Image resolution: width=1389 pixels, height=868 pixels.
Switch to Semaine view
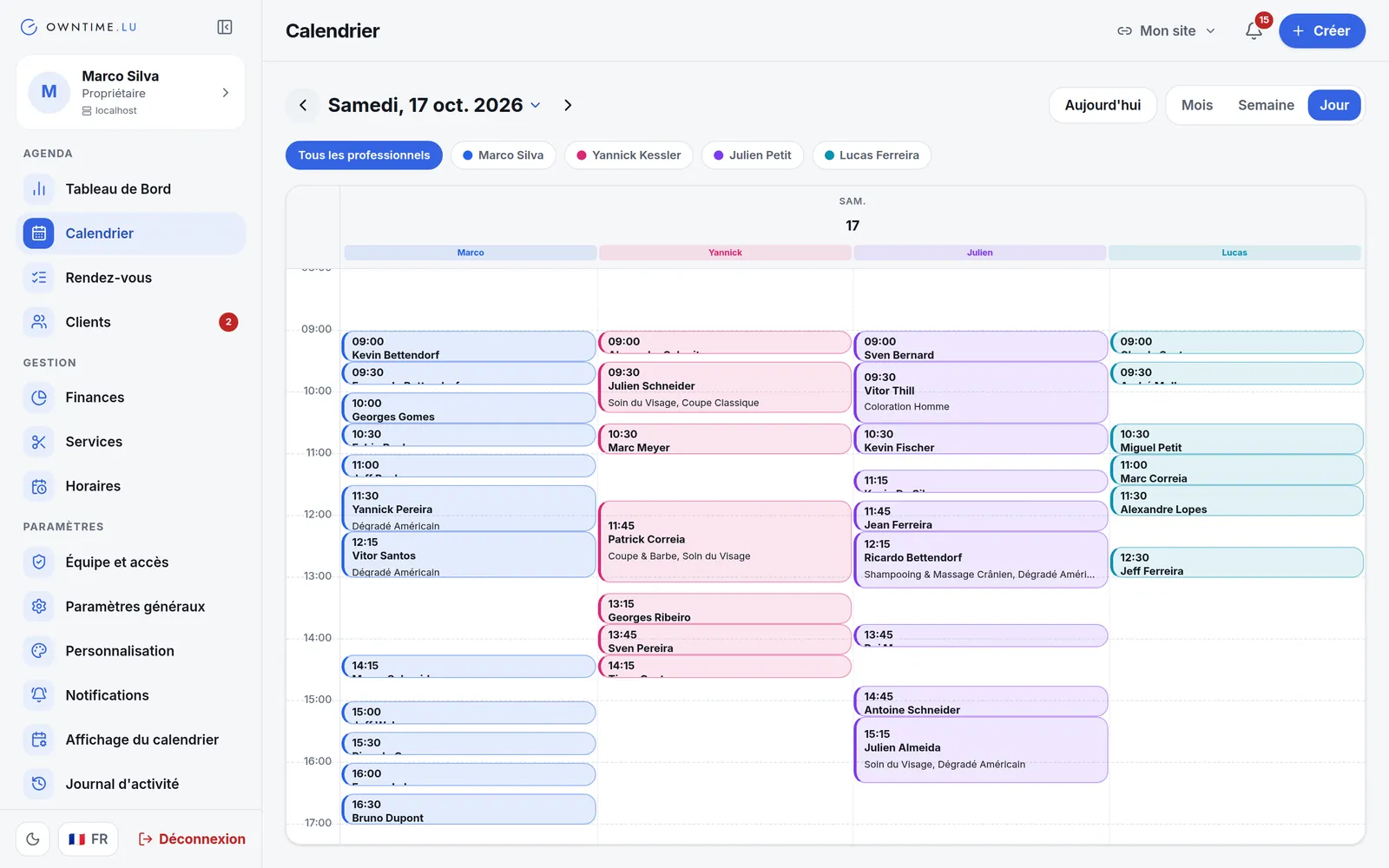1266,105
